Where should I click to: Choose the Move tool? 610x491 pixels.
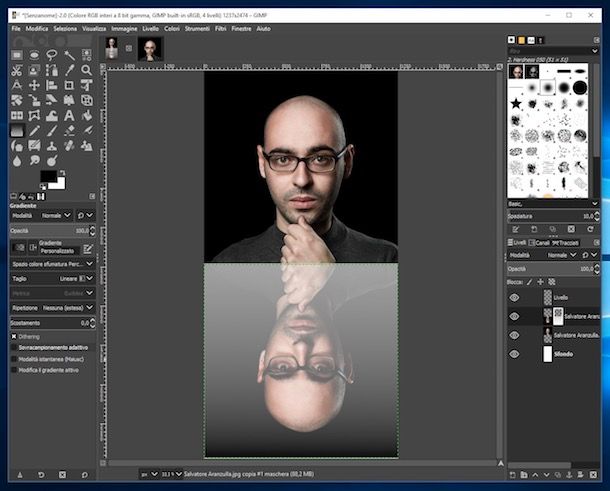tap(34, 85)
